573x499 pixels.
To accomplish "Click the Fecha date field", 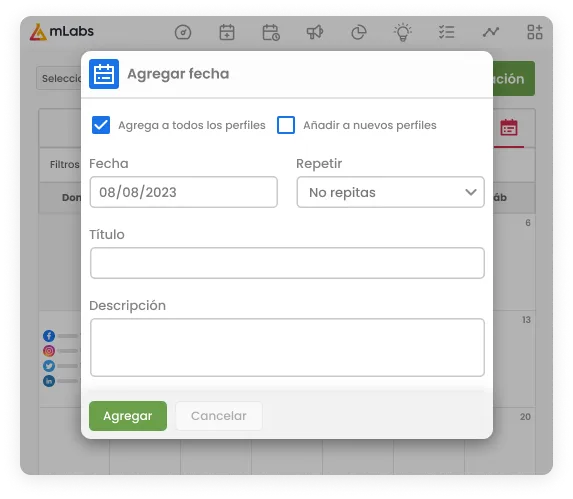I will 184,192.
